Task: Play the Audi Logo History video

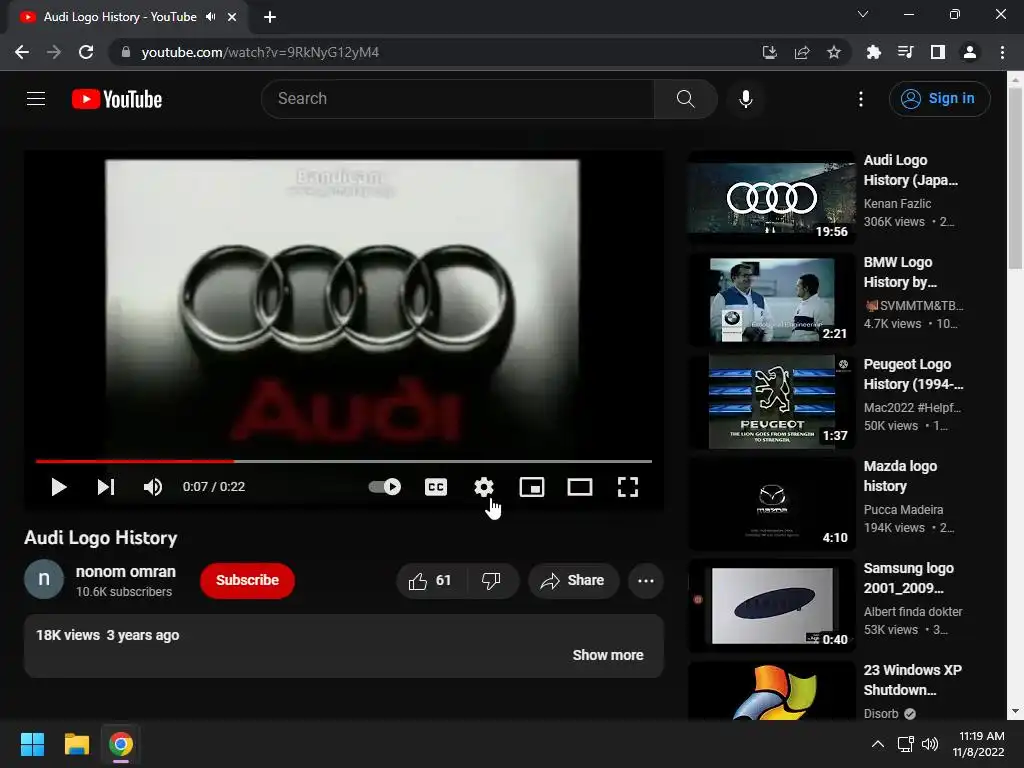Action: coord(59,487)
